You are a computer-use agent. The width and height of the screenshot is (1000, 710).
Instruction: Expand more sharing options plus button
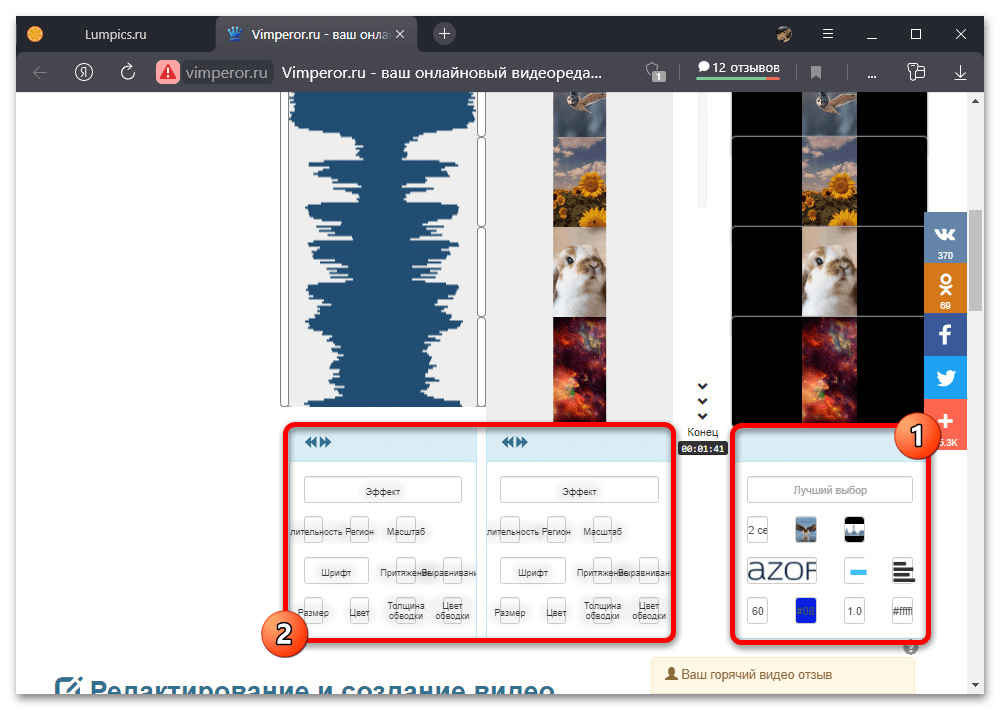point(945,423)
